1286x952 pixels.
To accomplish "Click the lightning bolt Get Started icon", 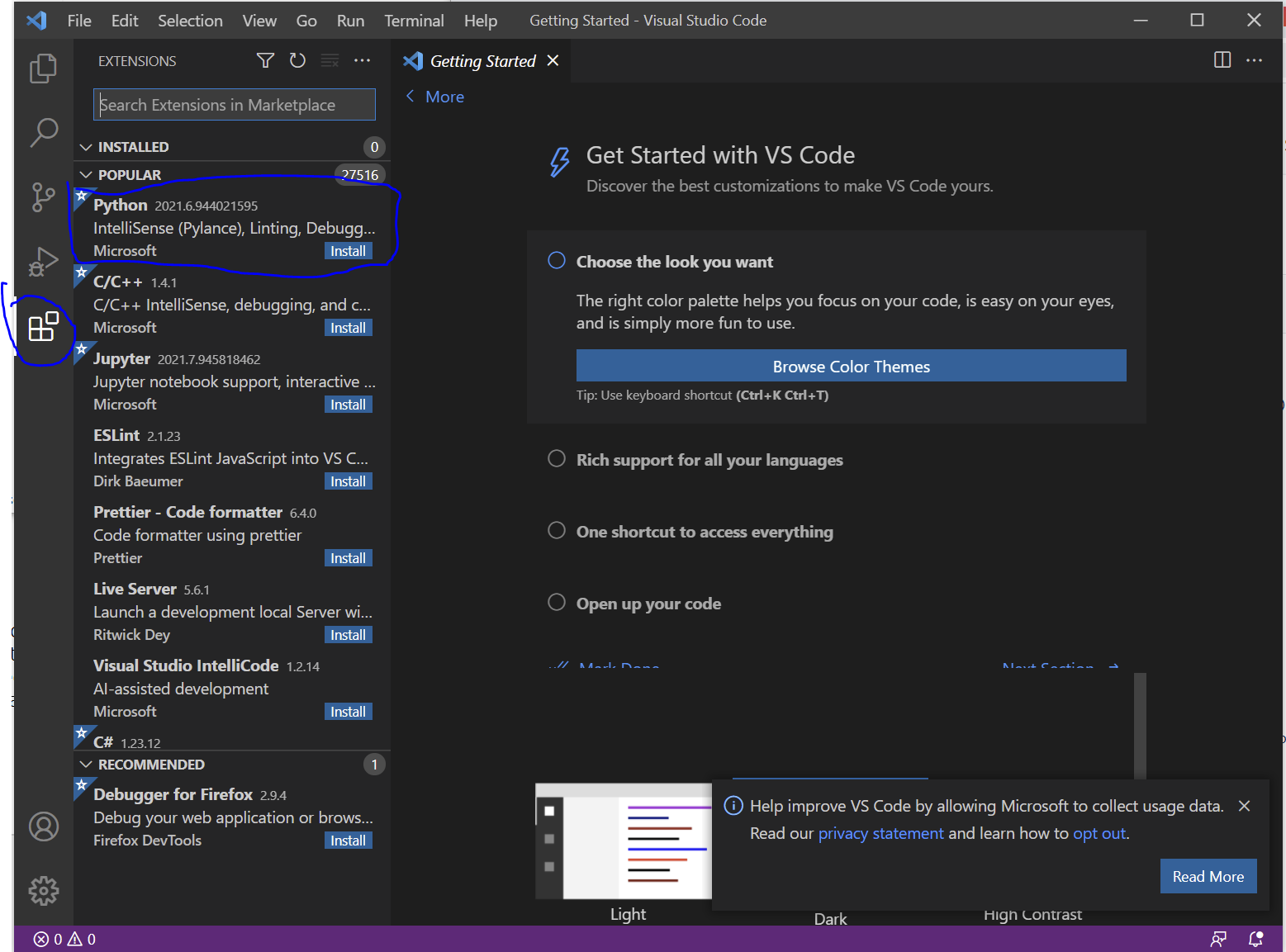I will pos(560,162).
